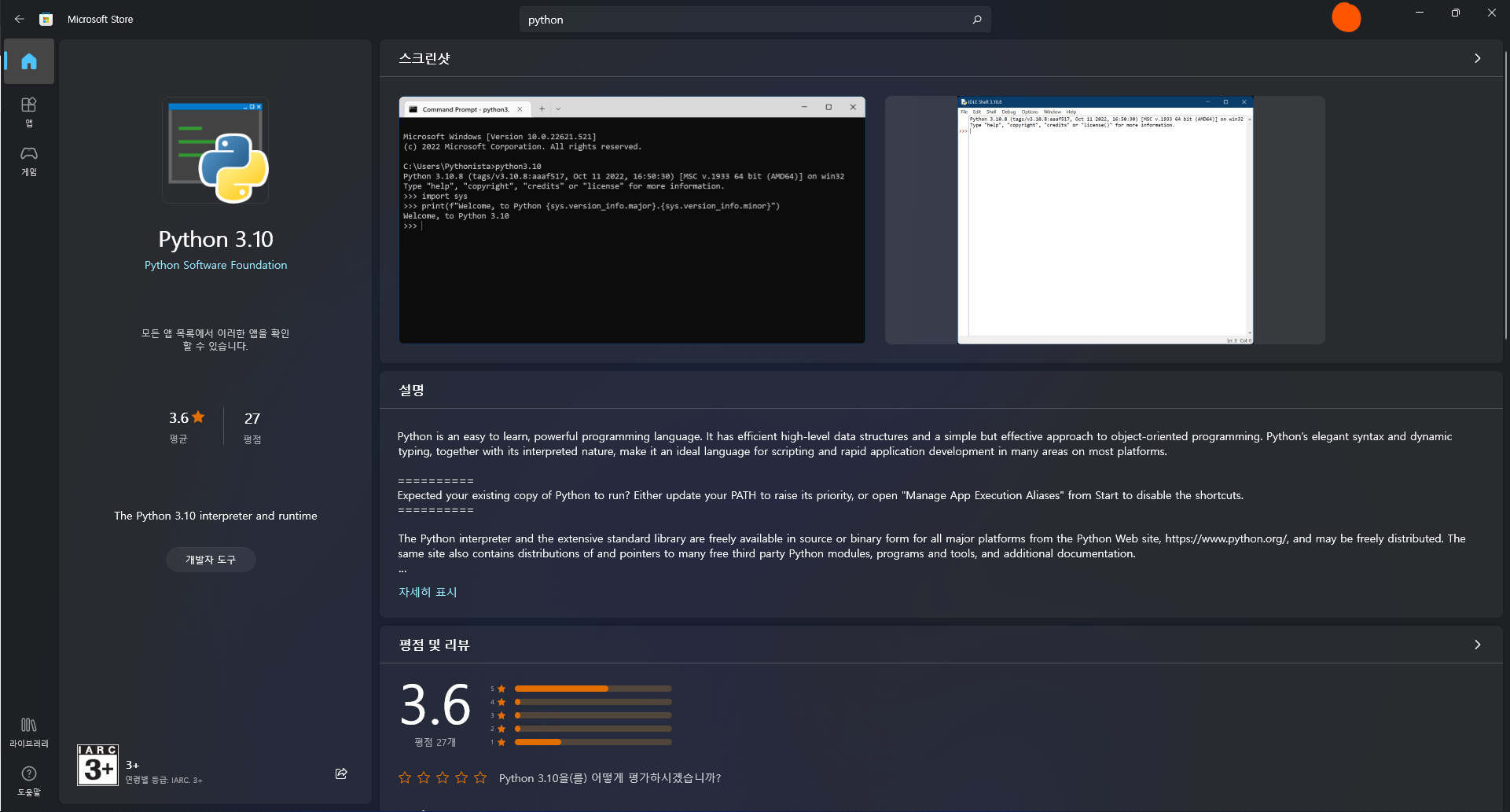Click the Python 3.10 title text
1510x812 pixels.
pyautogui.click(x=215, y=239)
